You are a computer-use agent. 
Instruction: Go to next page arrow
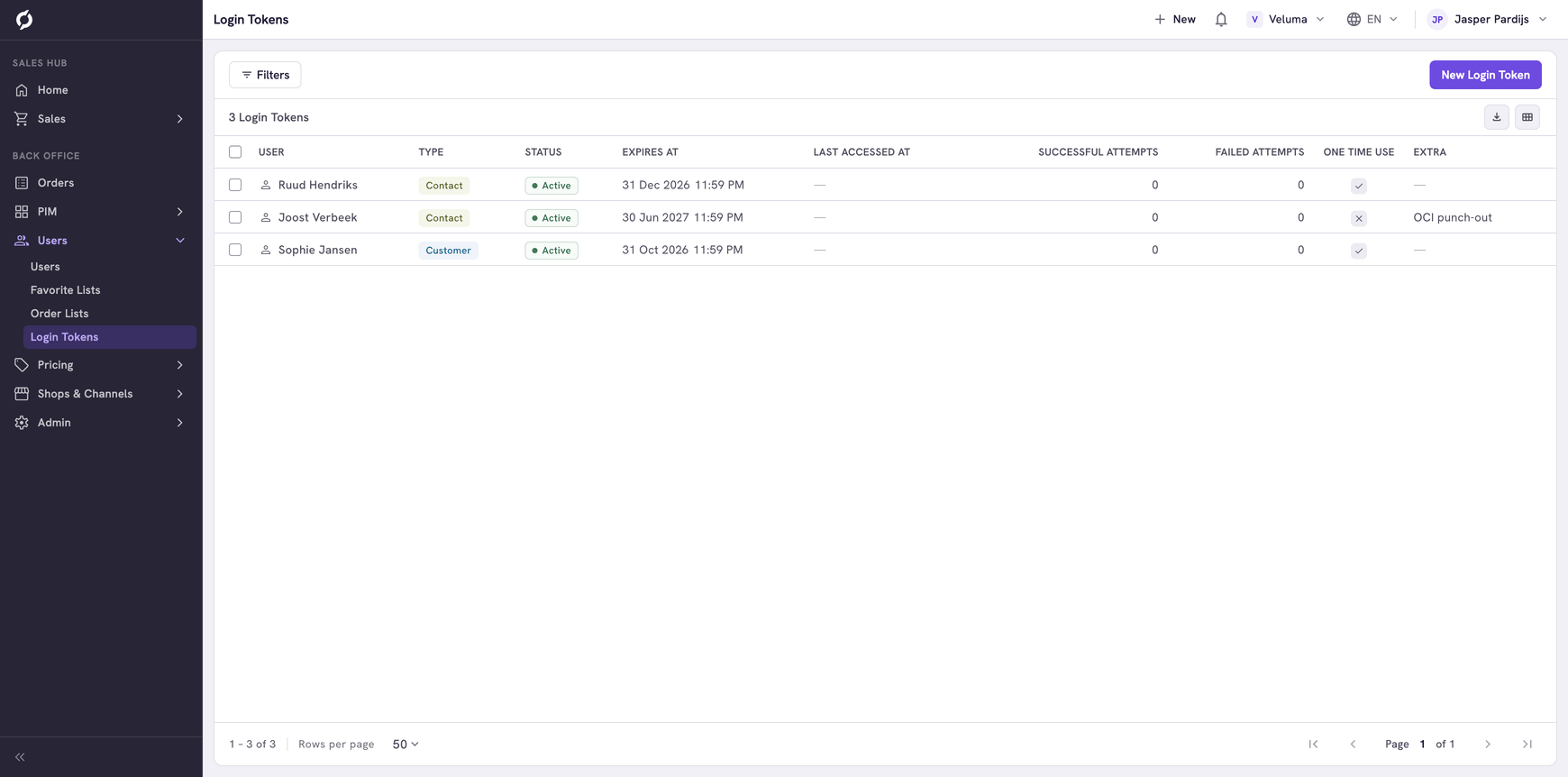[1488, 745]
